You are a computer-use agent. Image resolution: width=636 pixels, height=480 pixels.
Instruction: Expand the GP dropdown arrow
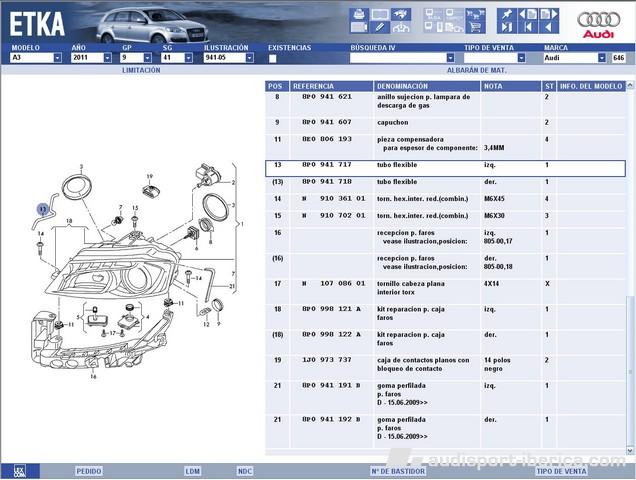pyautogui.click(x=148, y=58)
